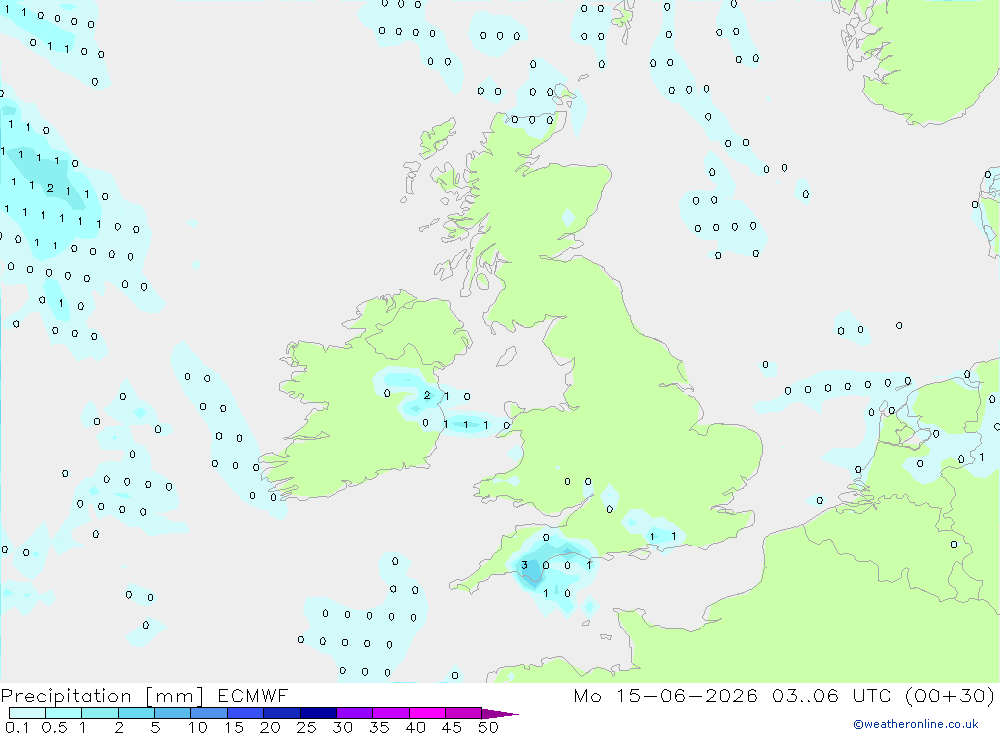The width and height of the screenshot is (1000, 733).
Task: Click the "2" precipitation value over eastern Ireland
Action: coord(427,396)
